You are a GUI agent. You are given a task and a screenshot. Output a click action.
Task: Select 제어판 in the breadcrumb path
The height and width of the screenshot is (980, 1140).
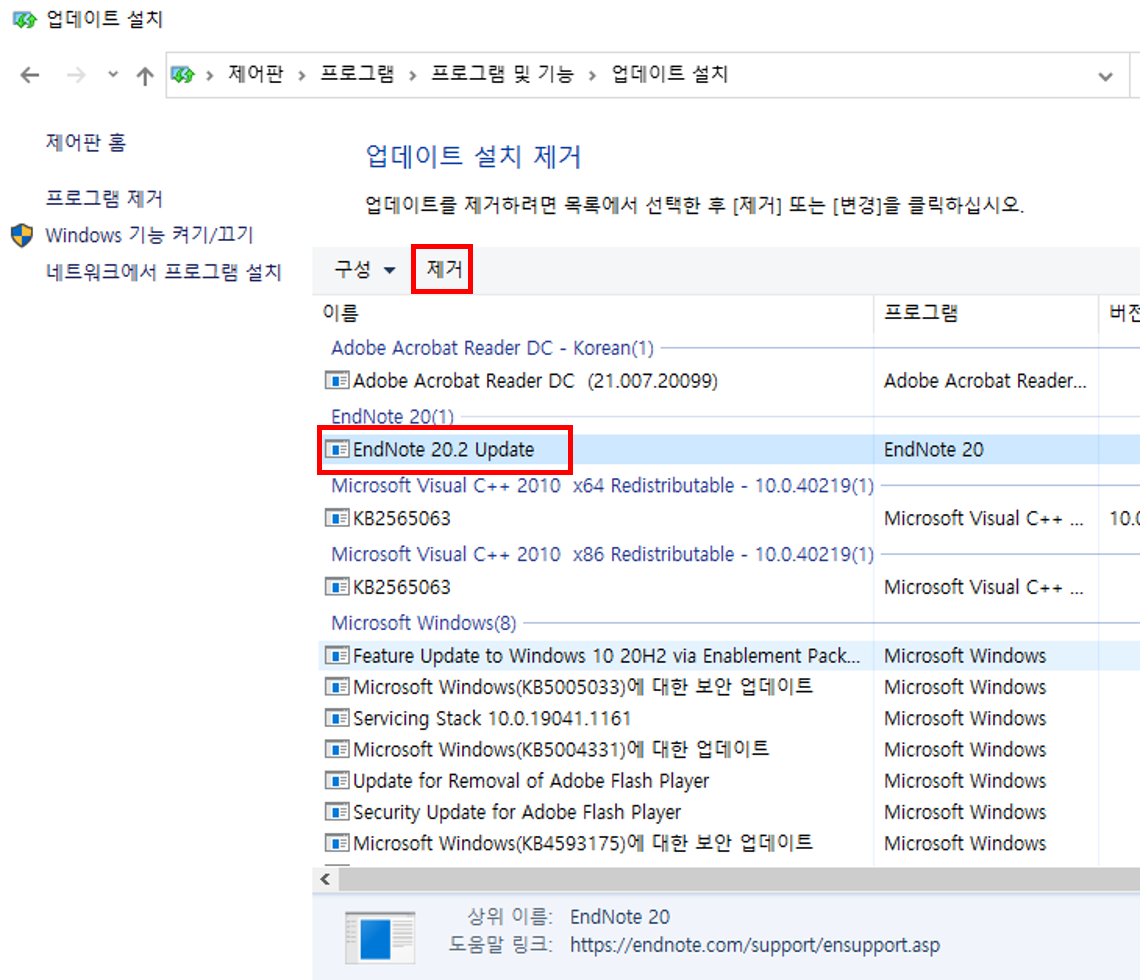pos(255,74)
